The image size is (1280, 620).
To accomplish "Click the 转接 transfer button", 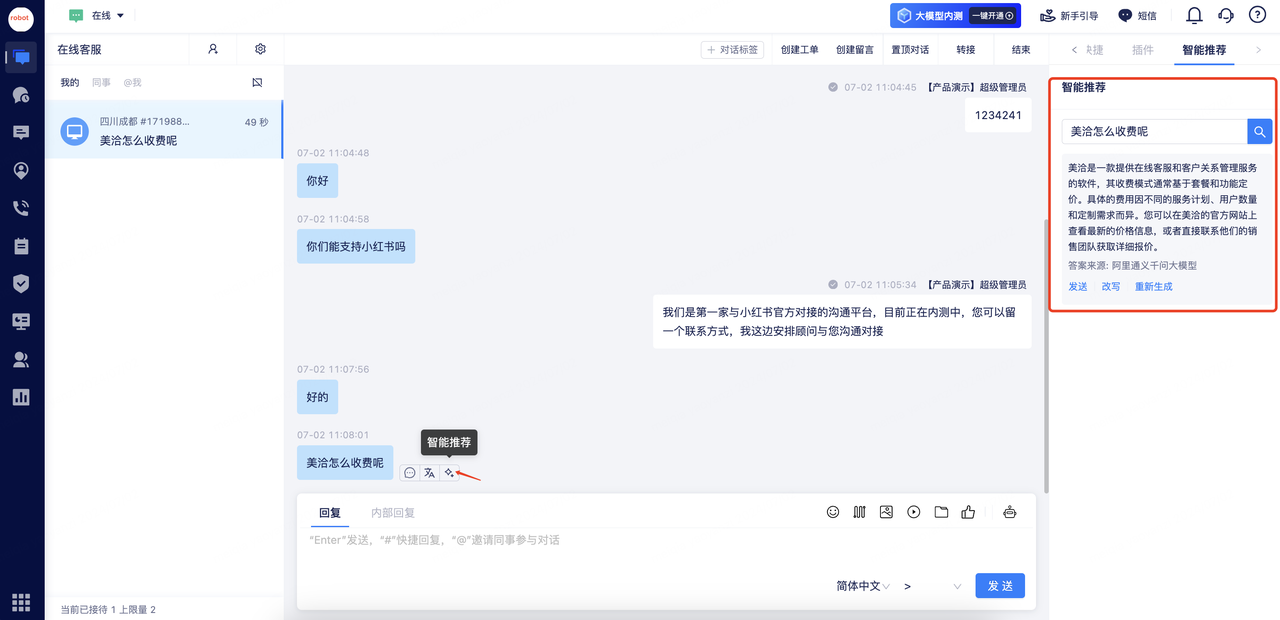I will (x=965, y=49).
